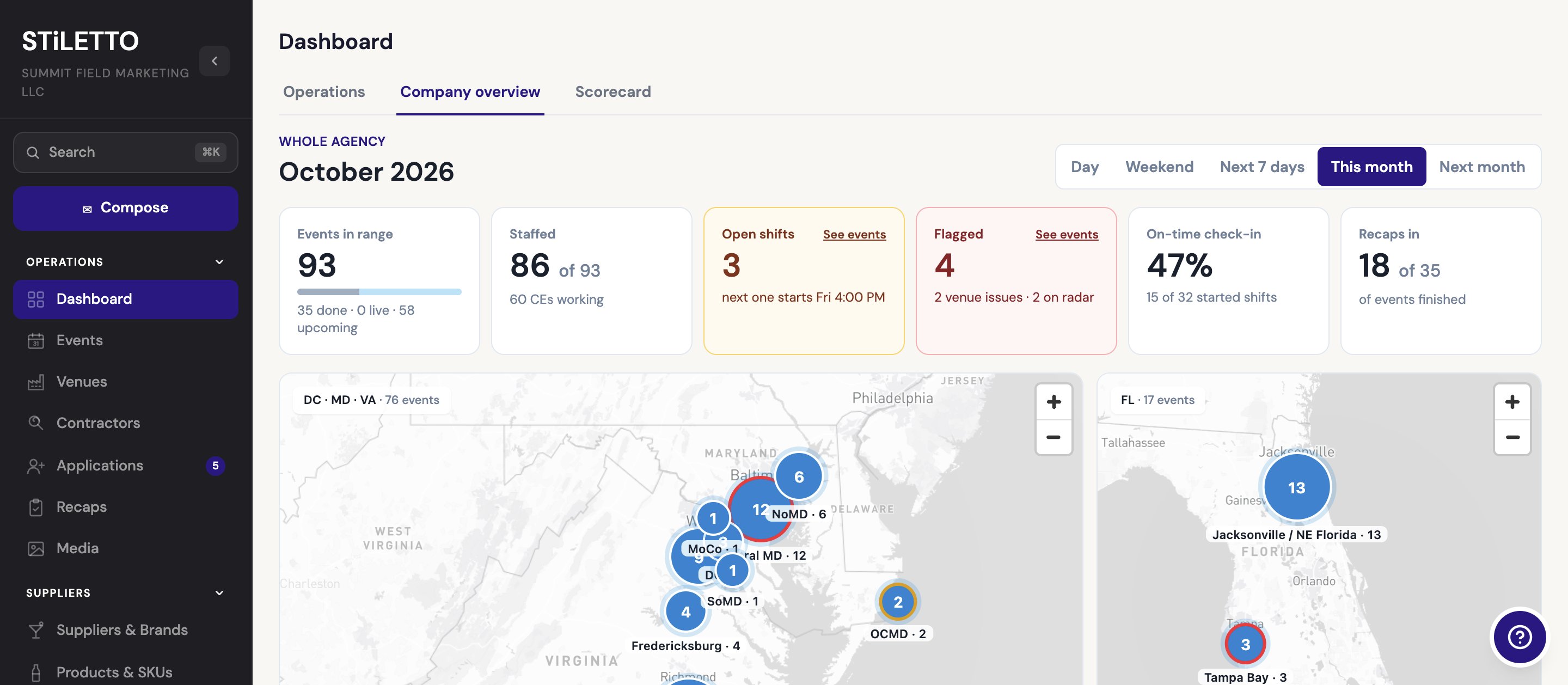Image resolution: width=1568 pixels, height=685 pixels.
Task: Set range to Weekend
Action: tap(1159, 167)
